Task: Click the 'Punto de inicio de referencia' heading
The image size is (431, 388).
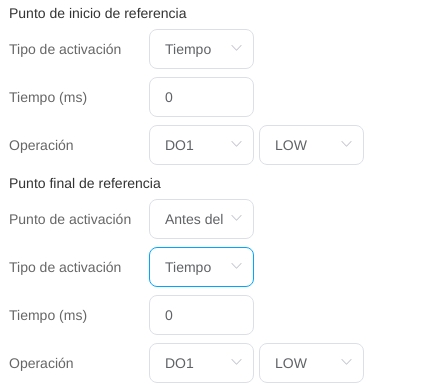Action: pos(98,14)
